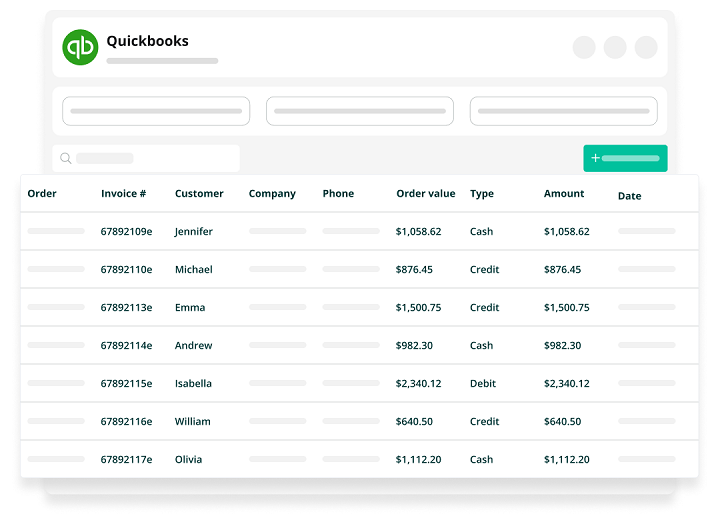This screenshot has width=720, height=516.
Task: Sort by the Customer column header
Action: pyautogui.click(x=199, y=194)
